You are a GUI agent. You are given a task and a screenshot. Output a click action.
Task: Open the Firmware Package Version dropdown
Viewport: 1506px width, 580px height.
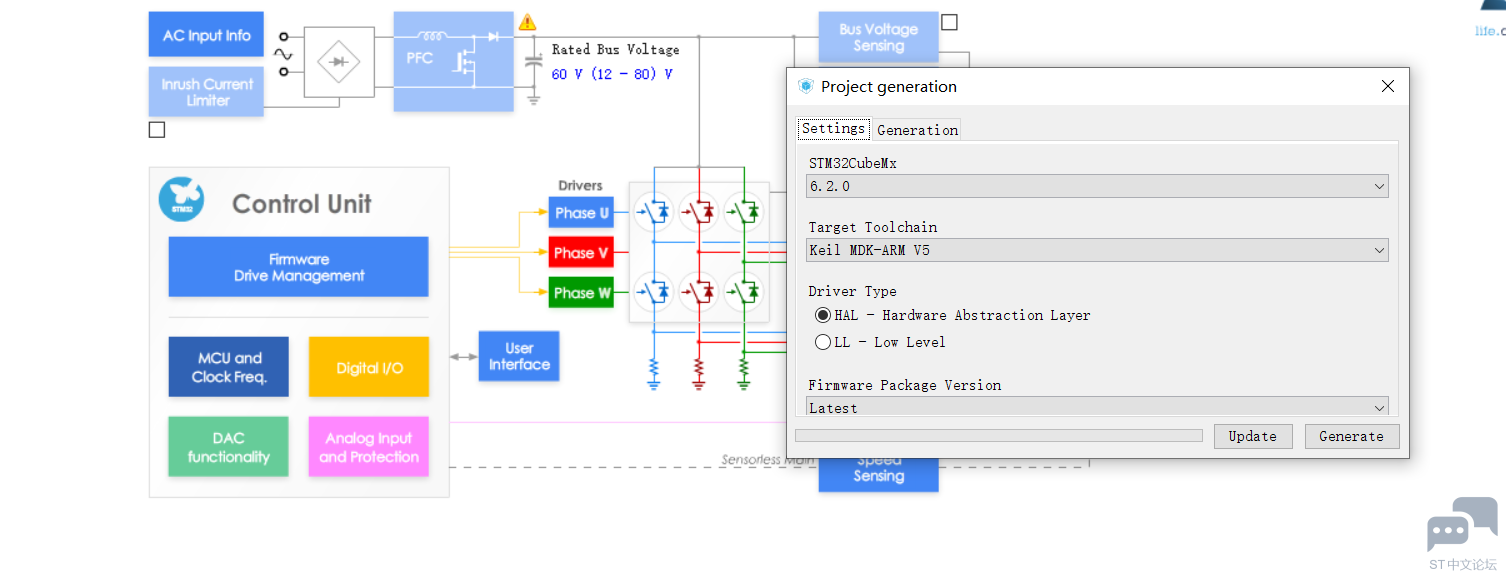pyautogui.click(x=1097, y=407)
